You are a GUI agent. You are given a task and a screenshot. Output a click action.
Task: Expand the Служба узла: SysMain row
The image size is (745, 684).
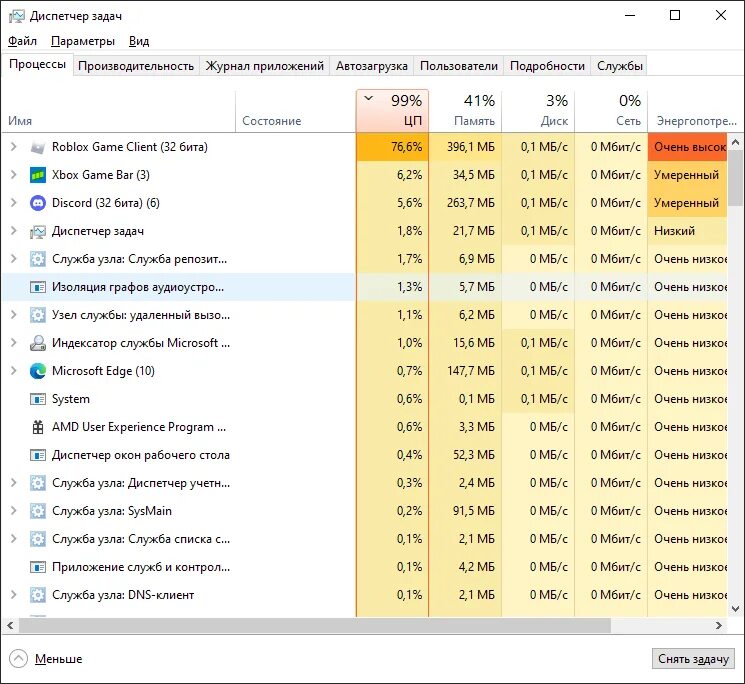(x=14, y=511)
